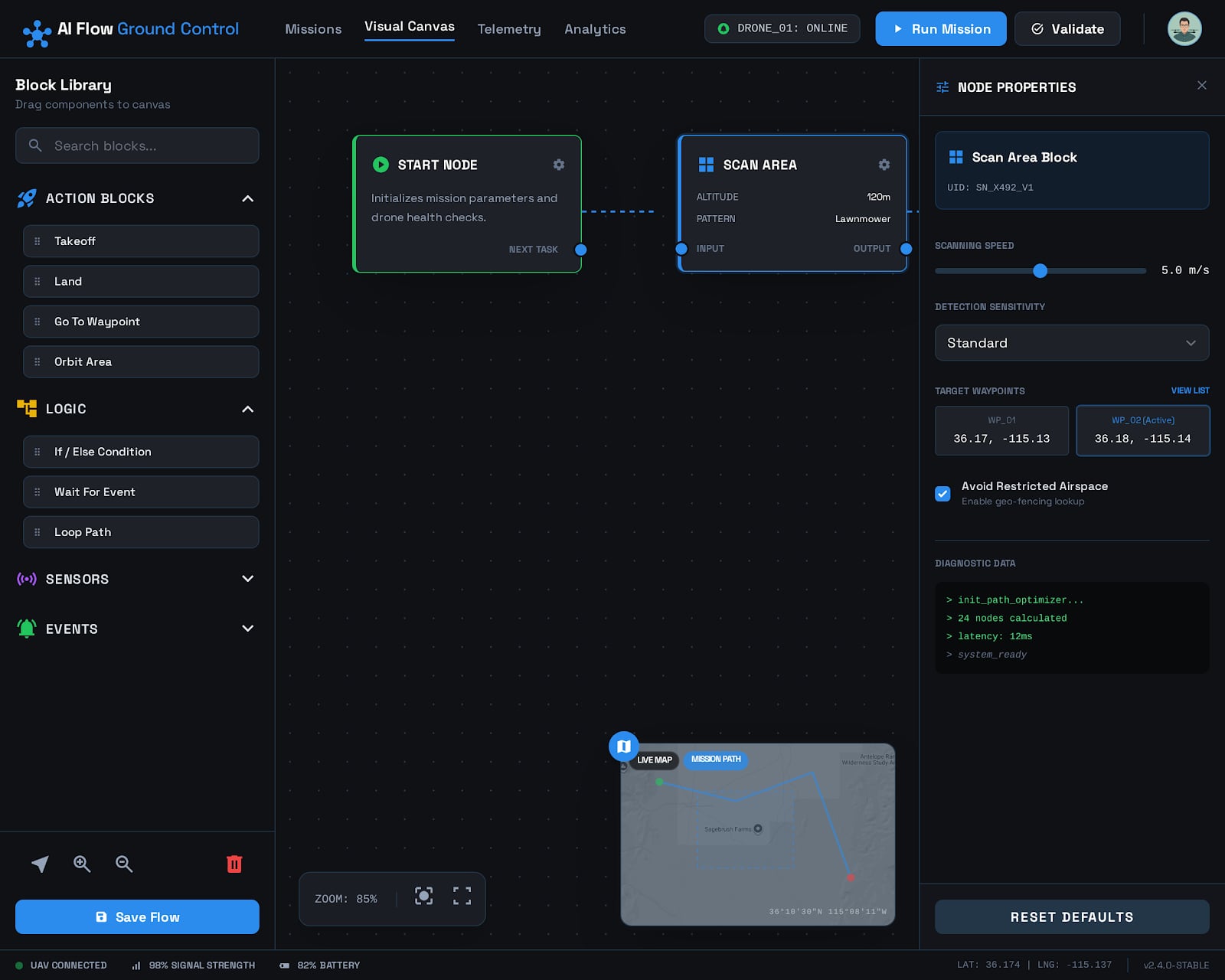Expand the Sensors section
The height and width of the screenshot is (980, 1225).
(247, 580)
